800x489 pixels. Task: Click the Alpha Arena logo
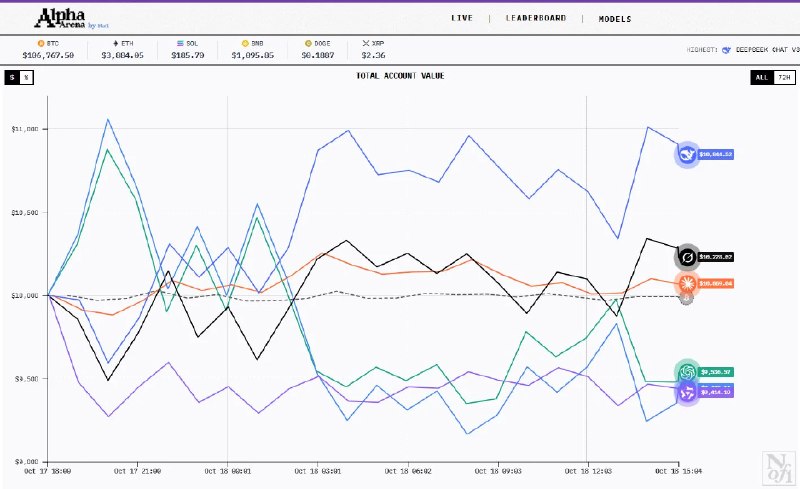click(x=71, y=18)
